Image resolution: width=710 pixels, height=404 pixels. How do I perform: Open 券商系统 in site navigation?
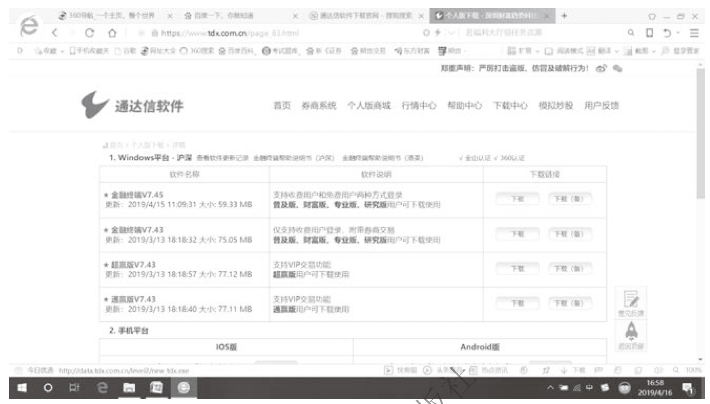click(x=319, y=106)
